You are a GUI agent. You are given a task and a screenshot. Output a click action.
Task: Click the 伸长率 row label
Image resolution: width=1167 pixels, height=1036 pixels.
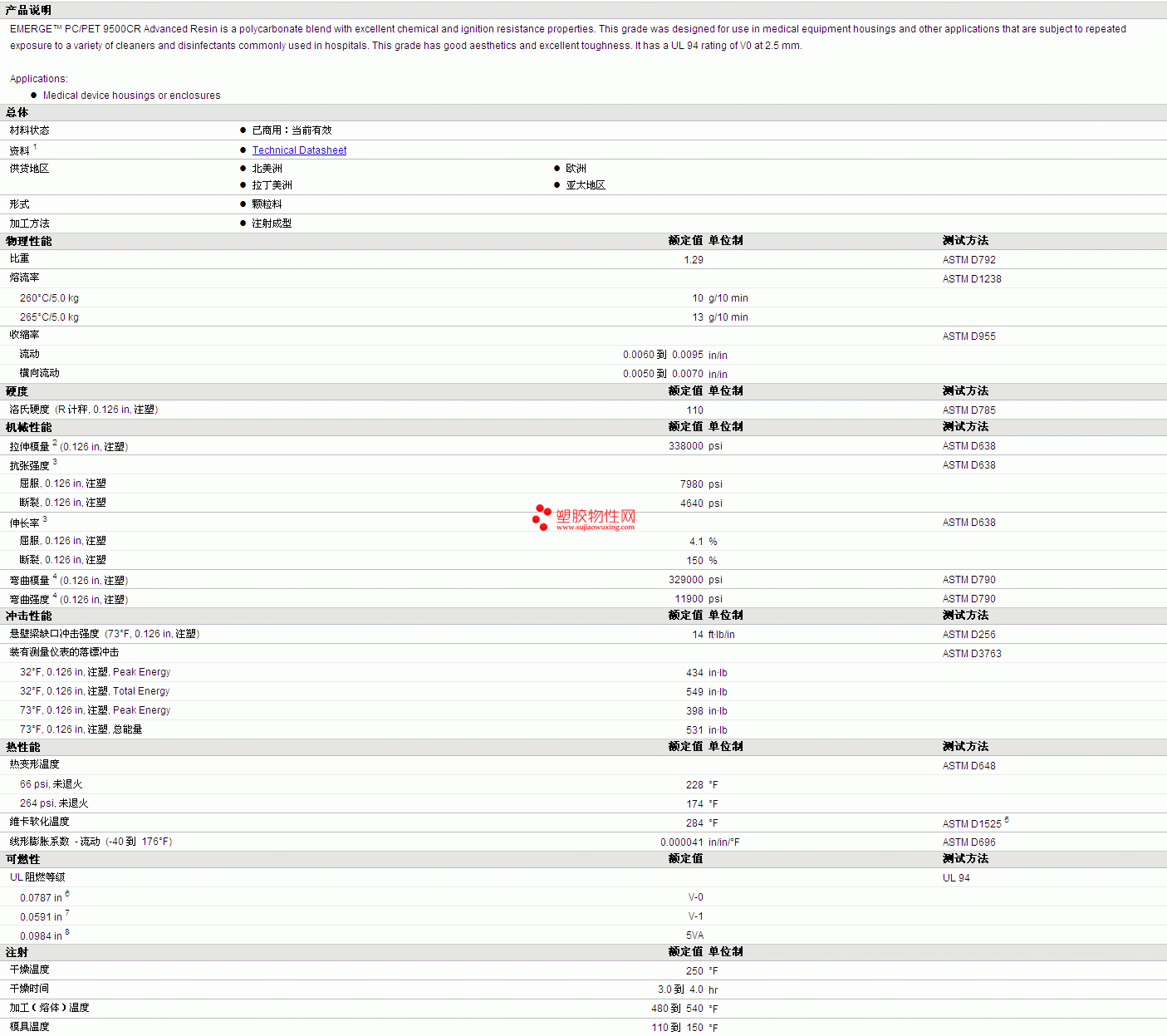coord(24,523)
